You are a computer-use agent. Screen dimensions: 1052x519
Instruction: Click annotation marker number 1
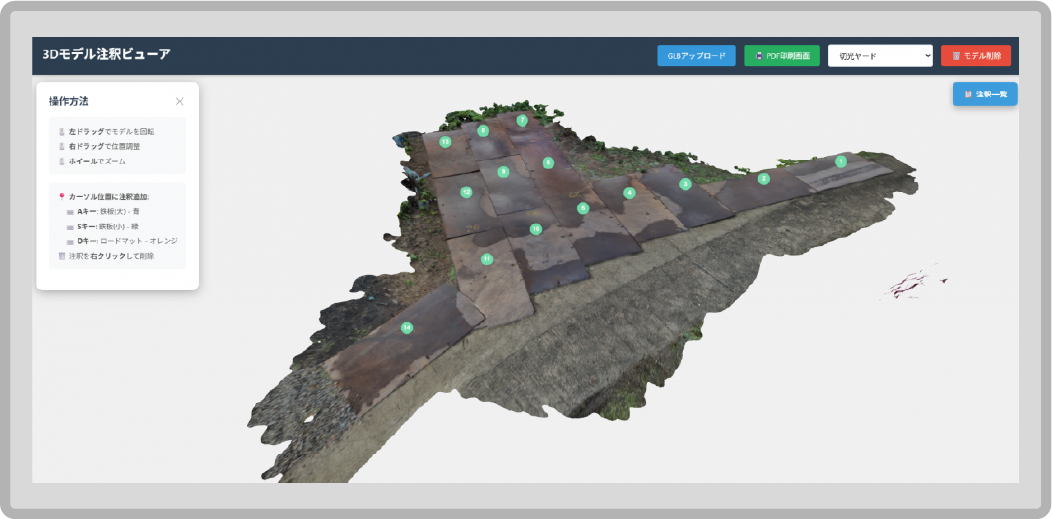[x=840, y=161]
